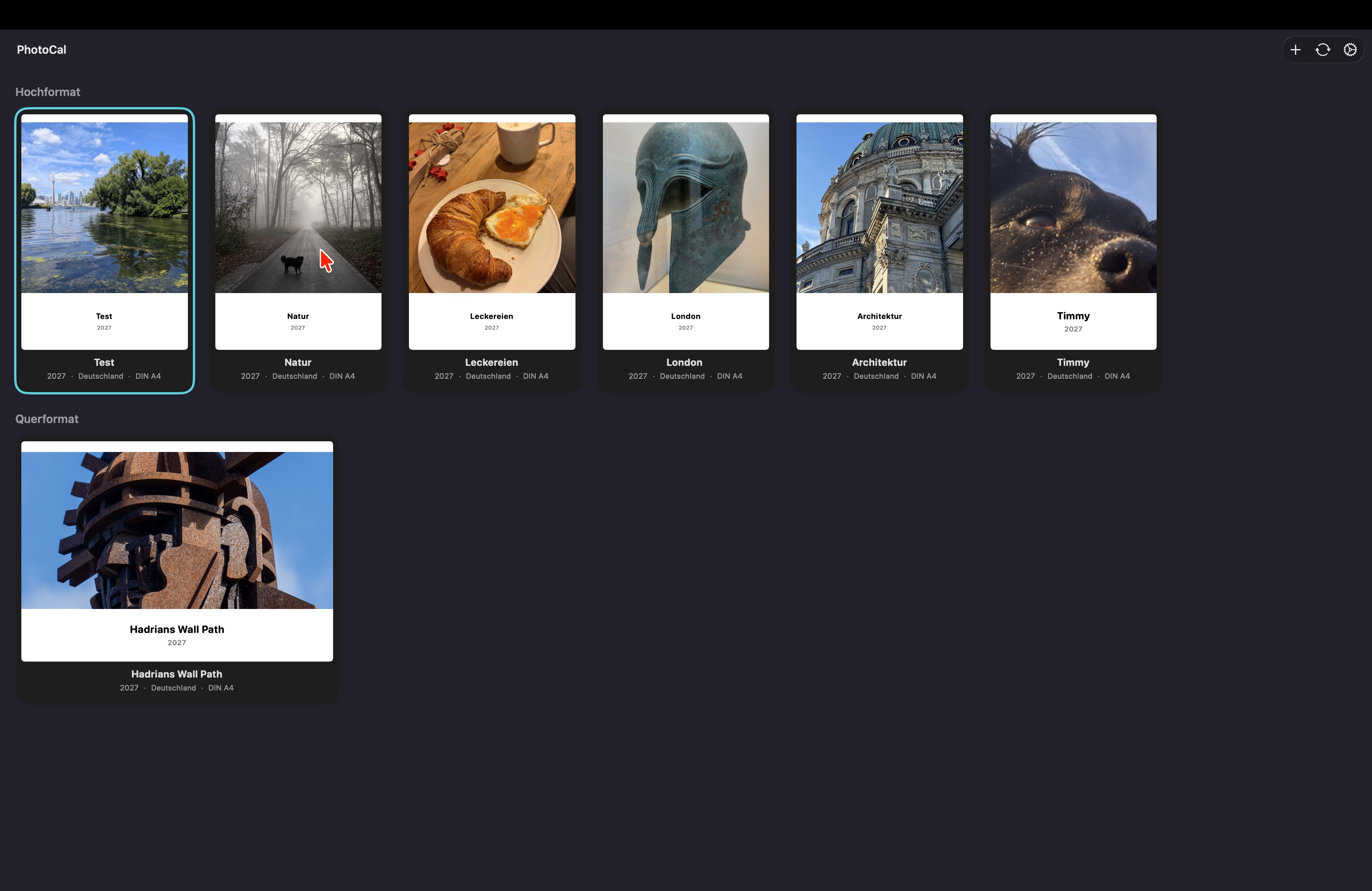Open settings via the gear icon

(1350, 50)
